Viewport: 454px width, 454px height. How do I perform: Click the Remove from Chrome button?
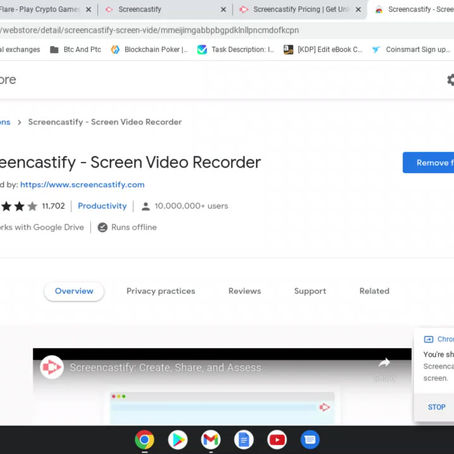tap(428, 163)
